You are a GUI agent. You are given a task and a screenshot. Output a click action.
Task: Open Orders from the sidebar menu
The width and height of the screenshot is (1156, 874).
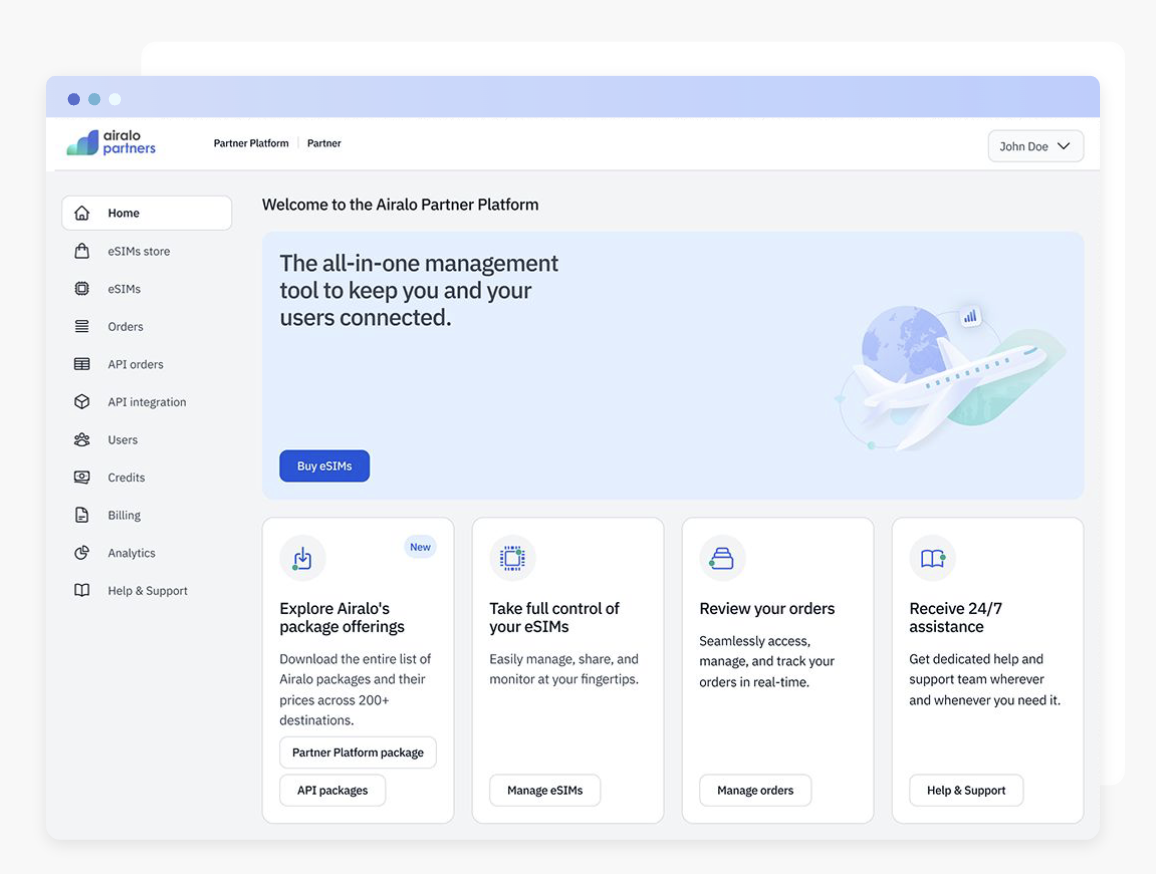tap(125, 327)
